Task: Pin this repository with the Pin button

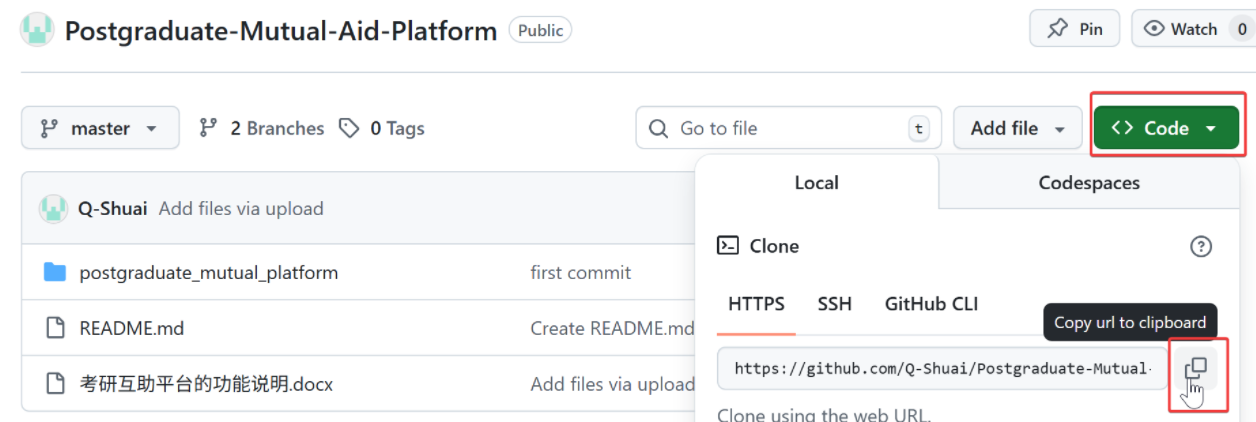Action: (x=1074, y=29)
